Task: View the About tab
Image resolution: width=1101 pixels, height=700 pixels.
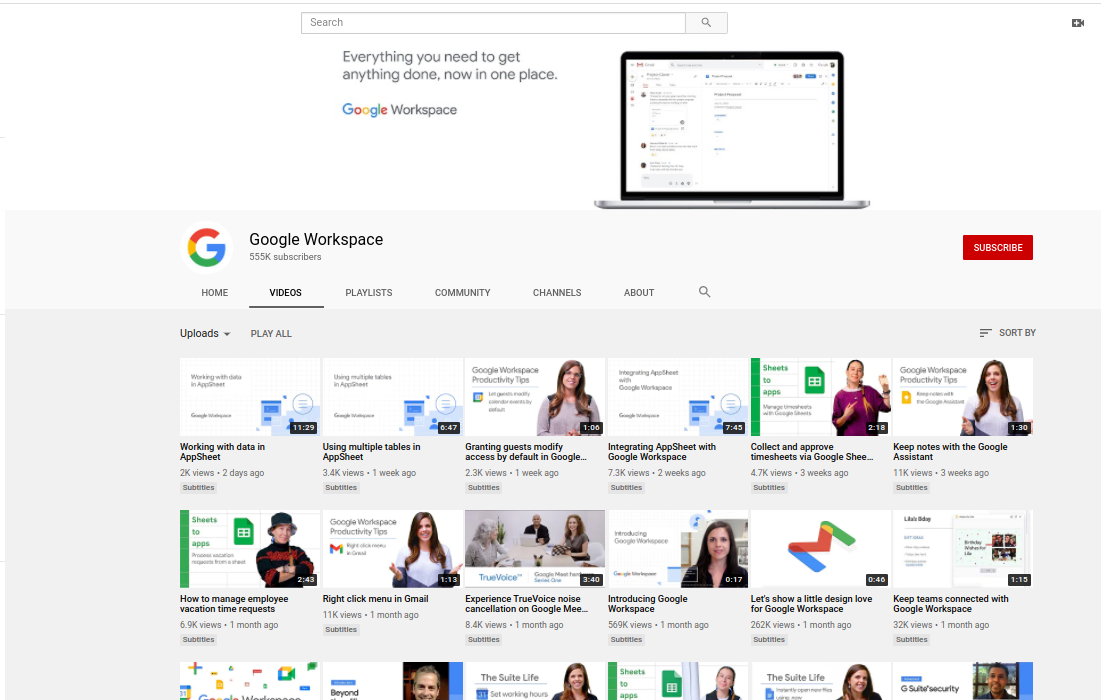Action: coord(639,293)
